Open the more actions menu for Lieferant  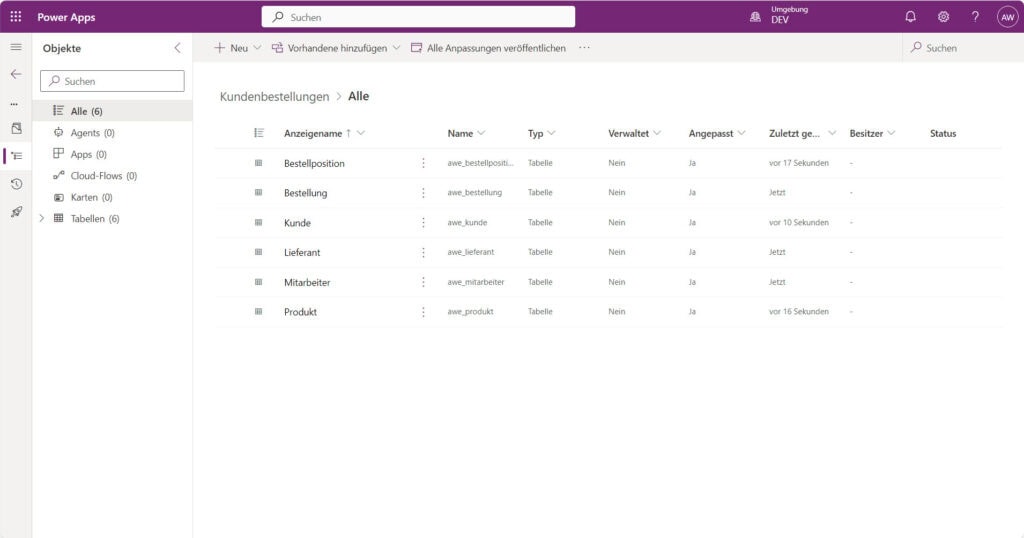(423, 252)
